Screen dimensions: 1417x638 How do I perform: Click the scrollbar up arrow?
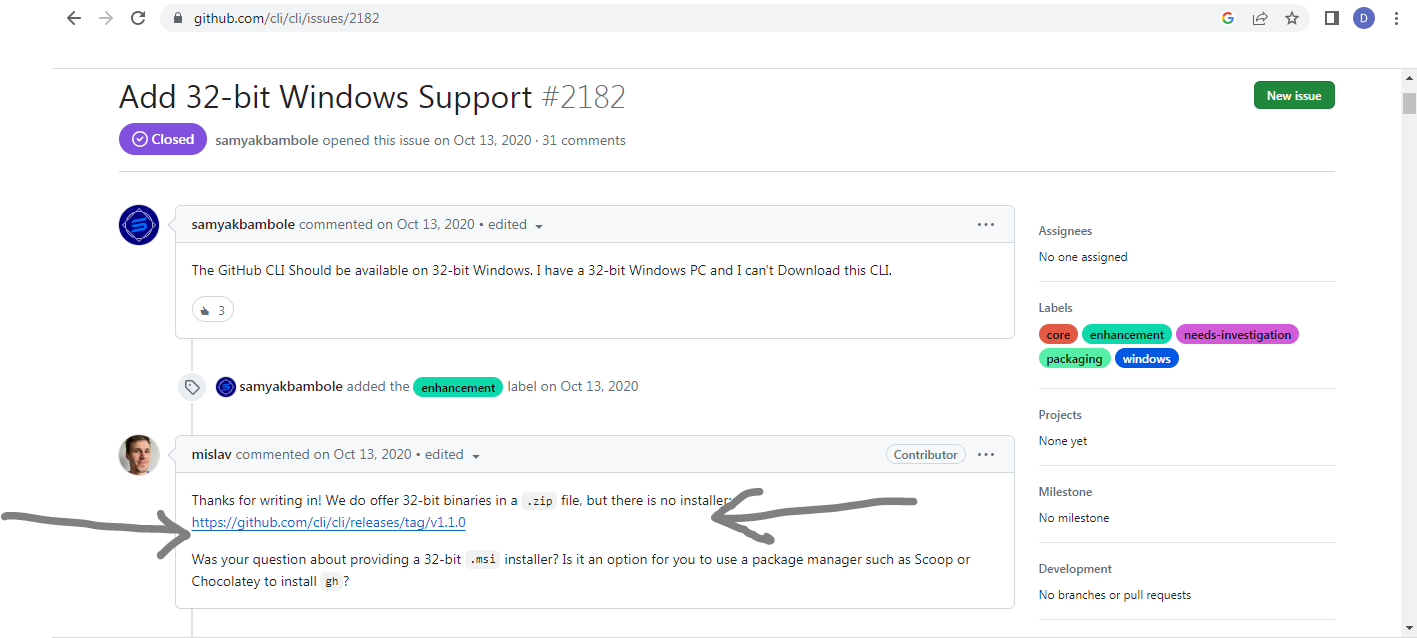click(1409, 79)
